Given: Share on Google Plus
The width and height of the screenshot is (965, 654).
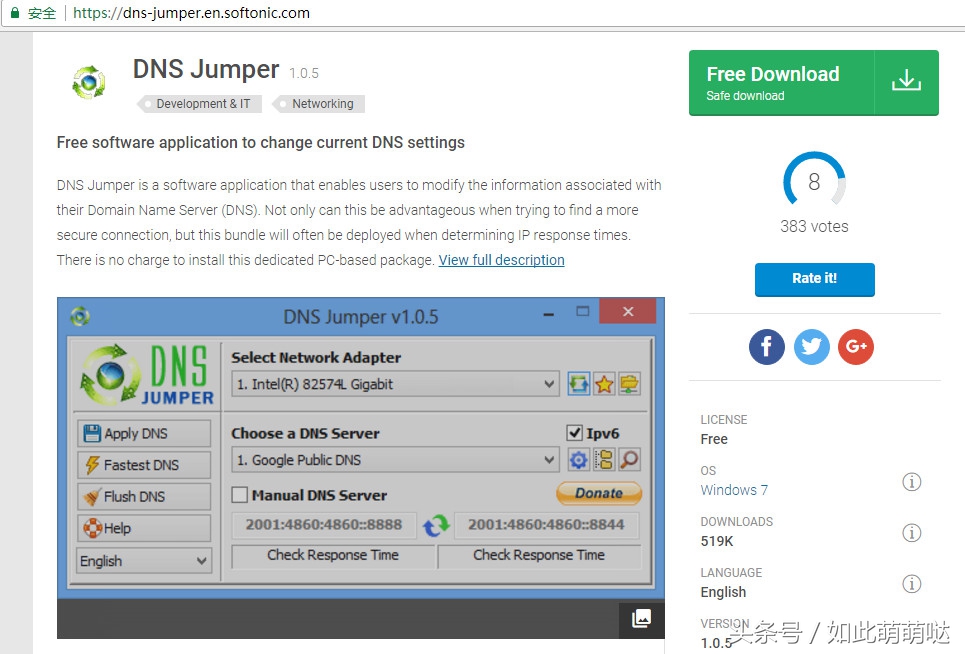Looking at the screenshot, I should click(x=855, y=347).
